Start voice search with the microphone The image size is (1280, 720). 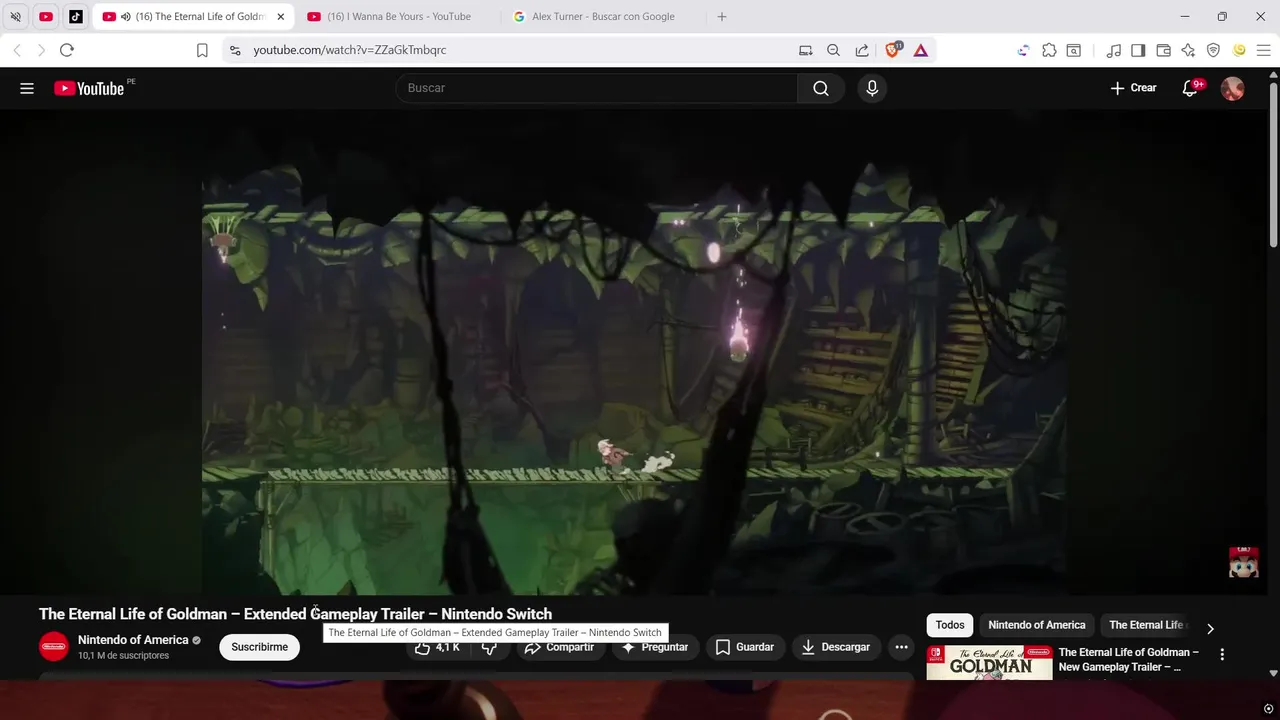tap(872, 88)
